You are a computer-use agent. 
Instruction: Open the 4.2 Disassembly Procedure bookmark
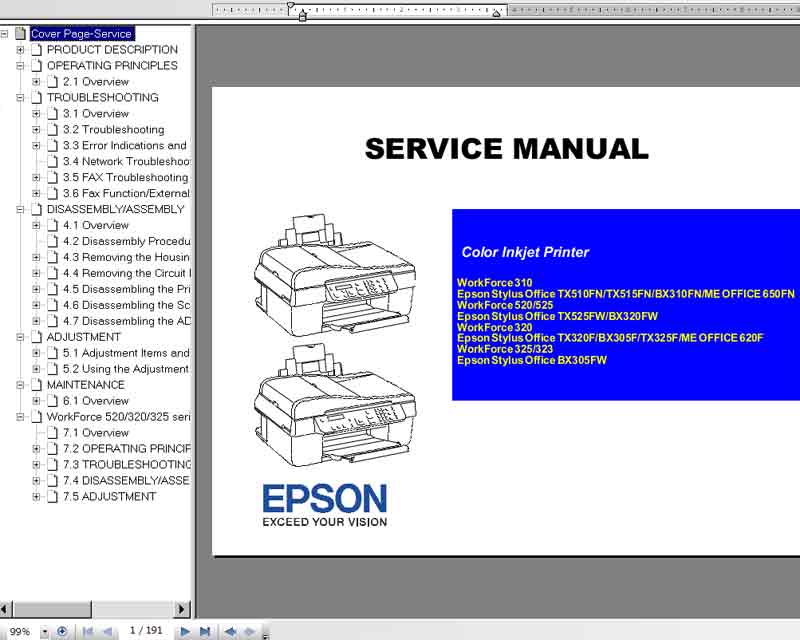pyautogui.click(x=127, y=241)
